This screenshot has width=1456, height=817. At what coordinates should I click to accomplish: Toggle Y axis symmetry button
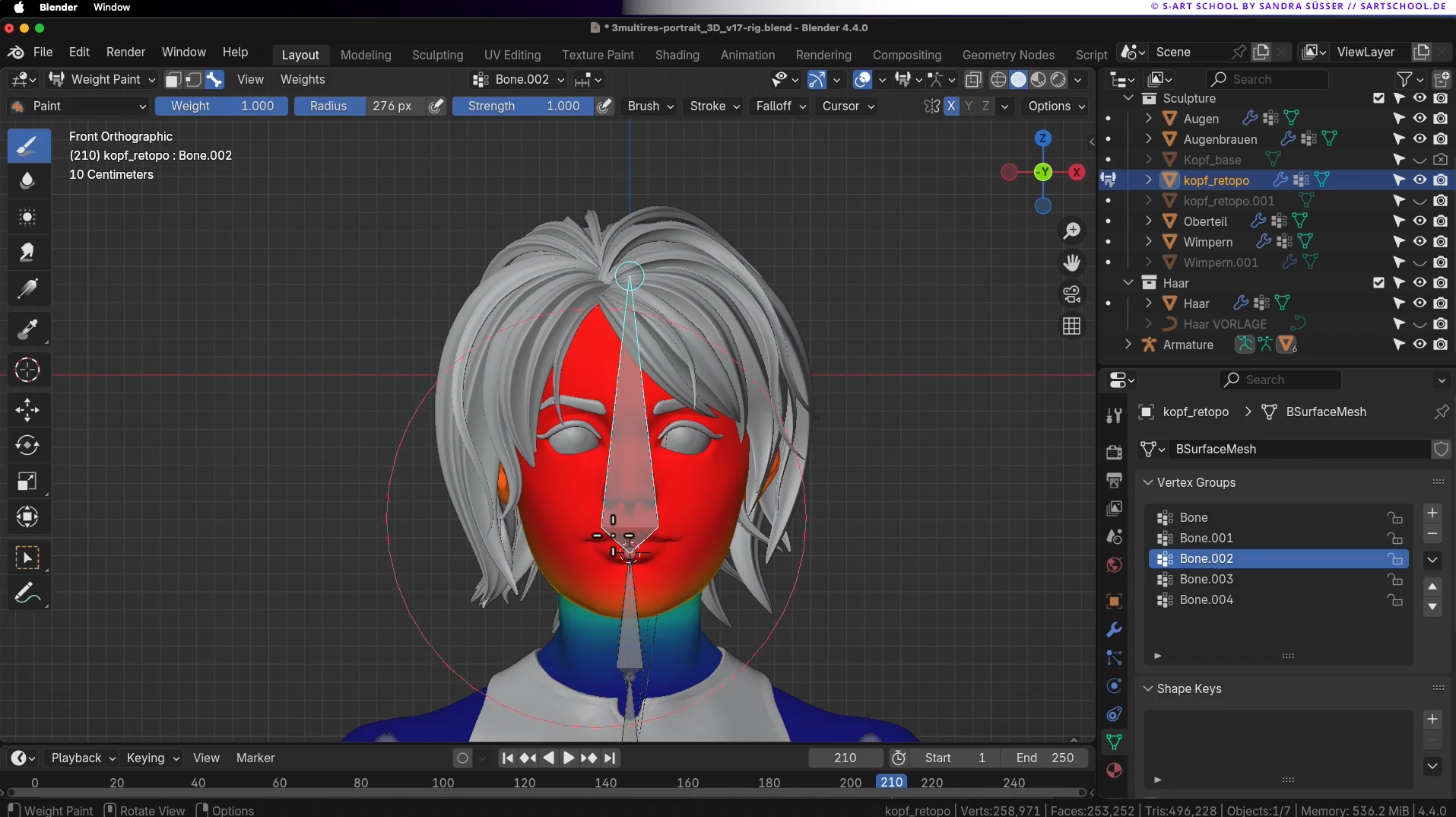pyautogui.click(x=969, y=106)
